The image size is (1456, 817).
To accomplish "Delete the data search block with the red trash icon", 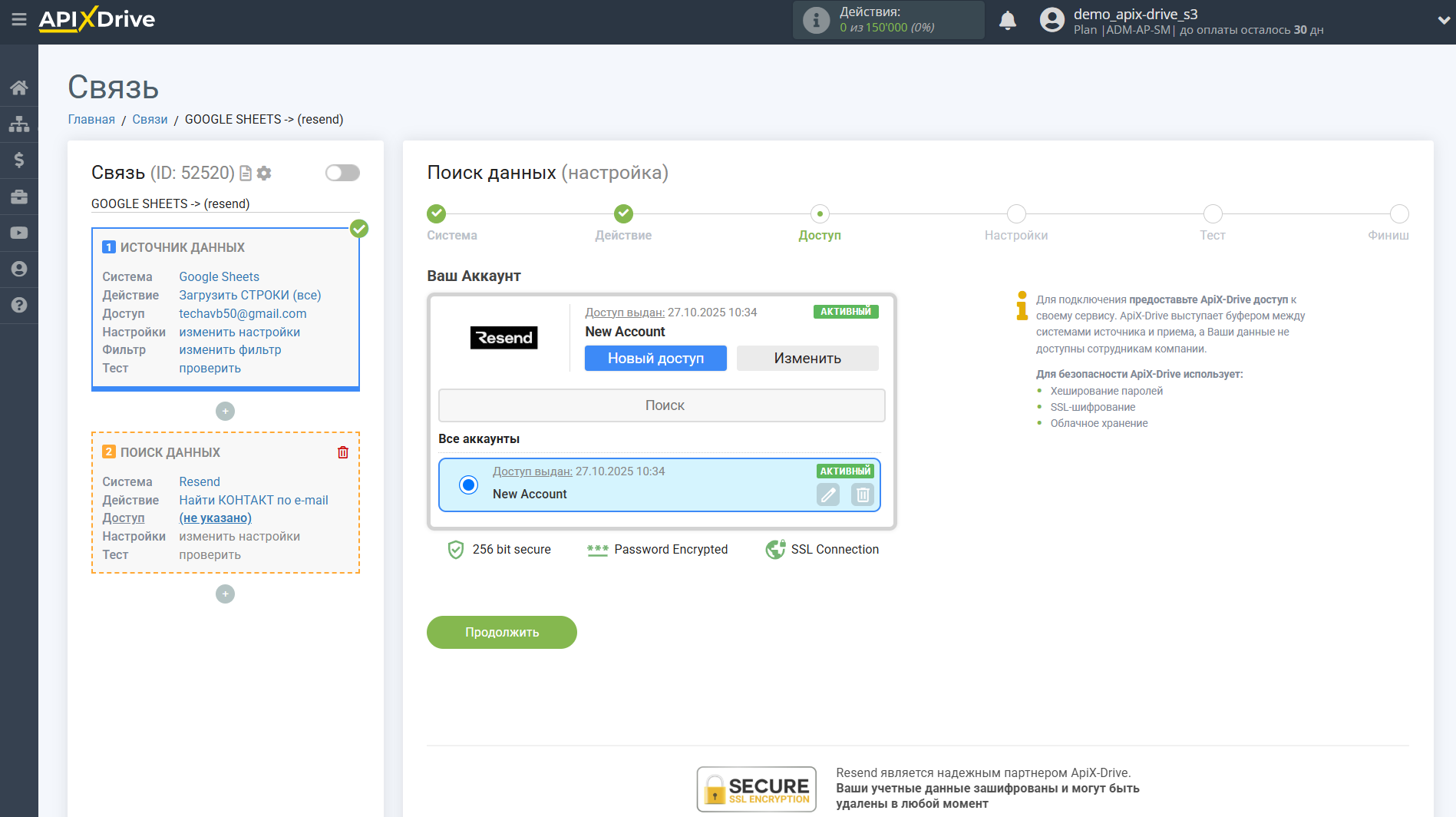I will pos(343,452).
